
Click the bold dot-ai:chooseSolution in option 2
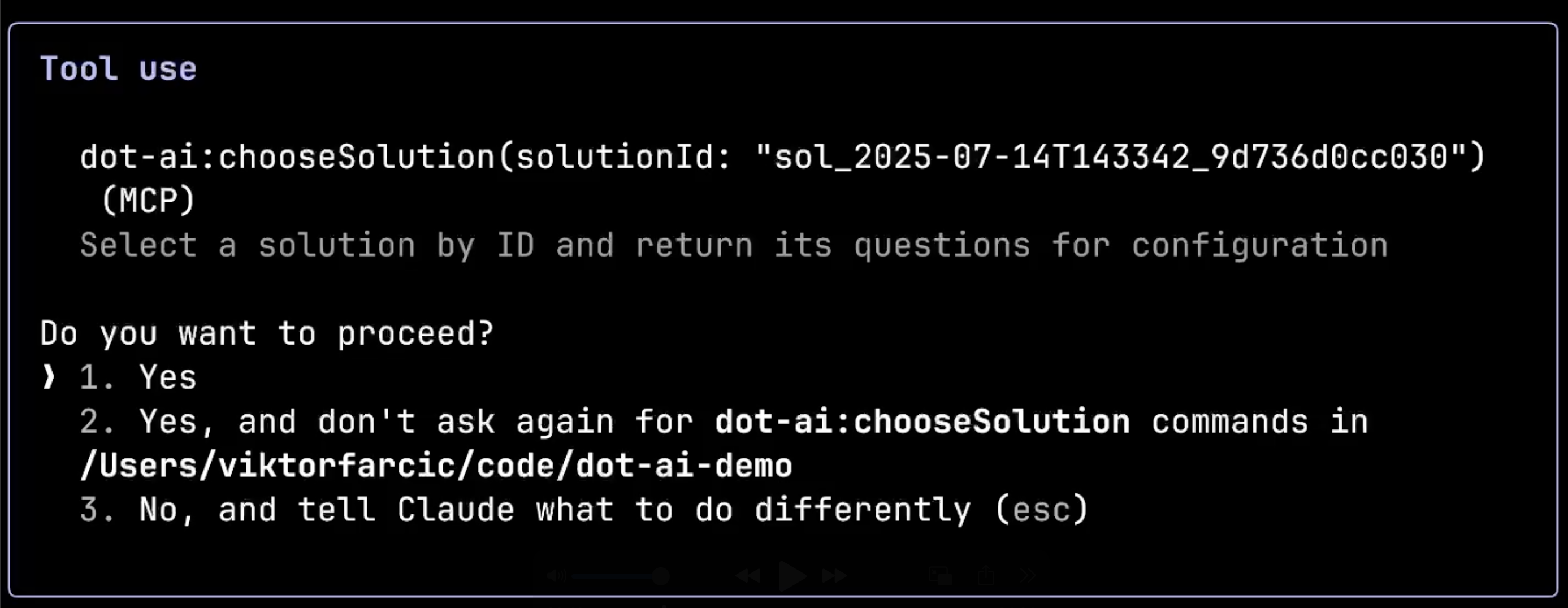tap(922, 422)
